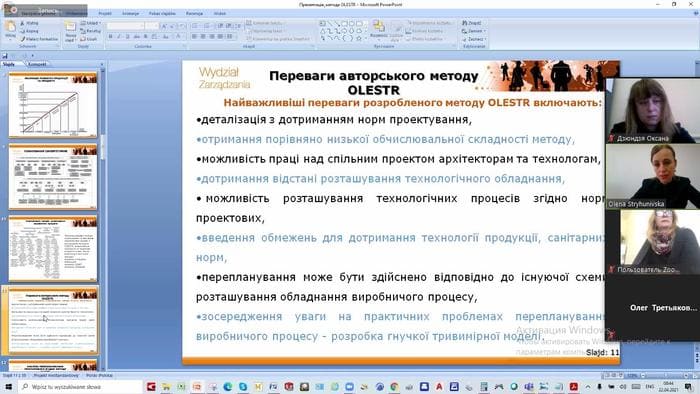Toggle strikethrough formatting
The width and height of the screenshot is (700, 394).
click(136, 37)
